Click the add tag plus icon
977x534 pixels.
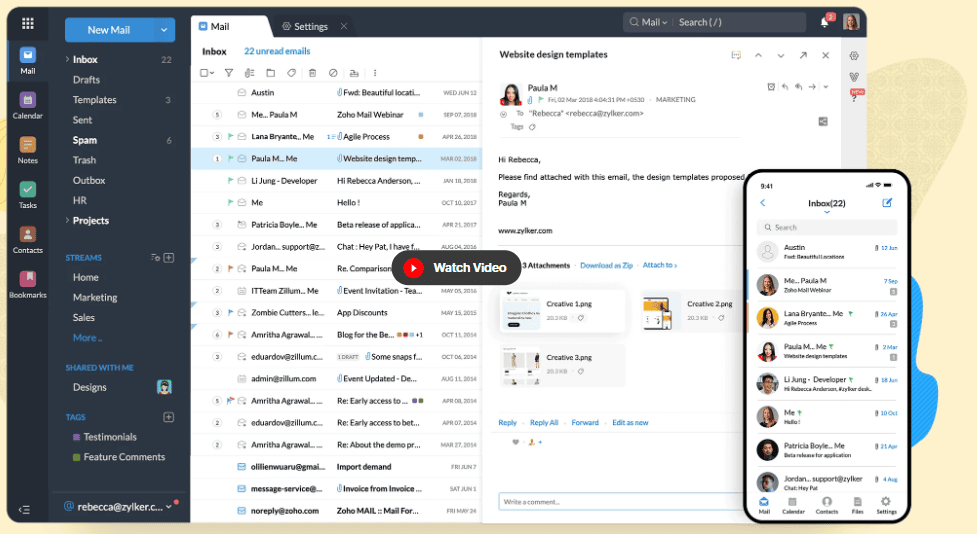click(169, 417)
